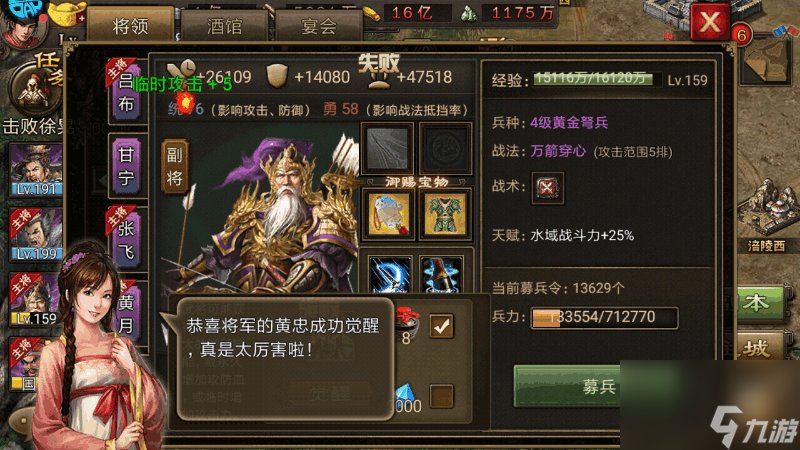Screen dimensions: 800x450
Task: Click the 兵力 troop strength bar
Action: 604,317
